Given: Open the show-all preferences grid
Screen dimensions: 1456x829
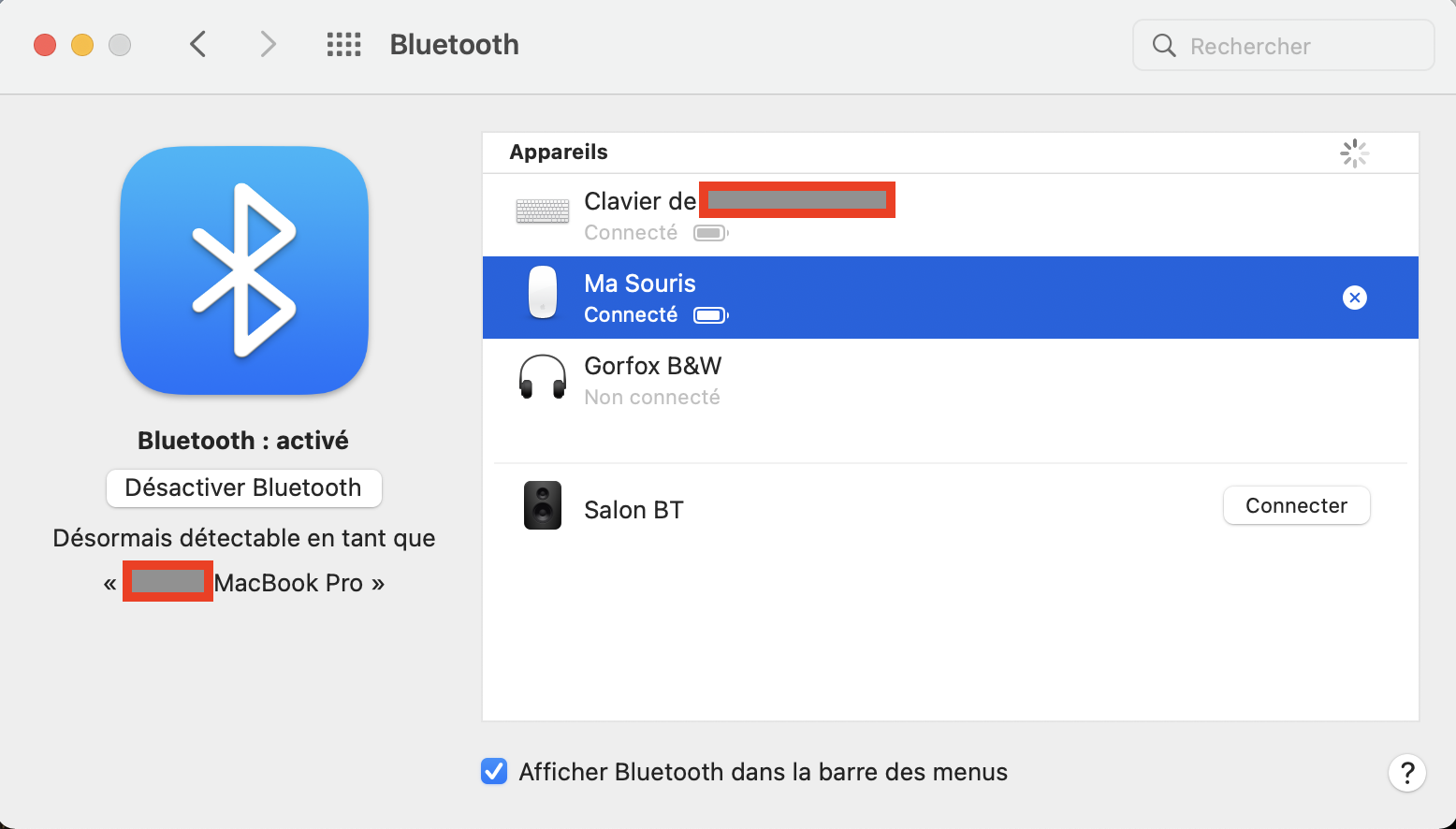Looking at the screenshot, I should point(343,45).
